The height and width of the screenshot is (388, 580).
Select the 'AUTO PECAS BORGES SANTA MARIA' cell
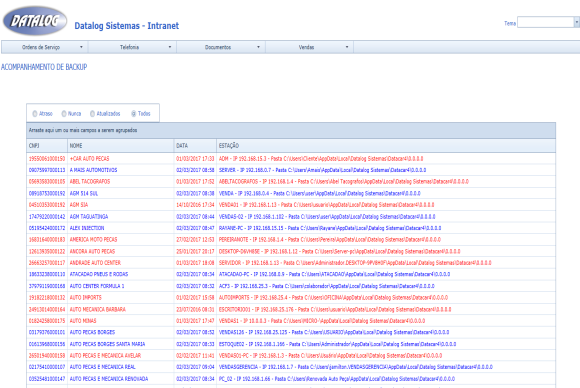pyautogui.click(x=121, y=344)
